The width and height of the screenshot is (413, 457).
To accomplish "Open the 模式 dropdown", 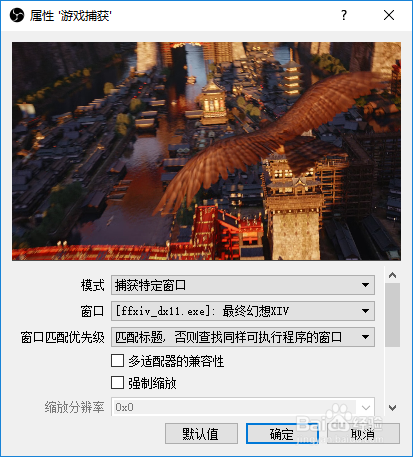I will (243, 285).
